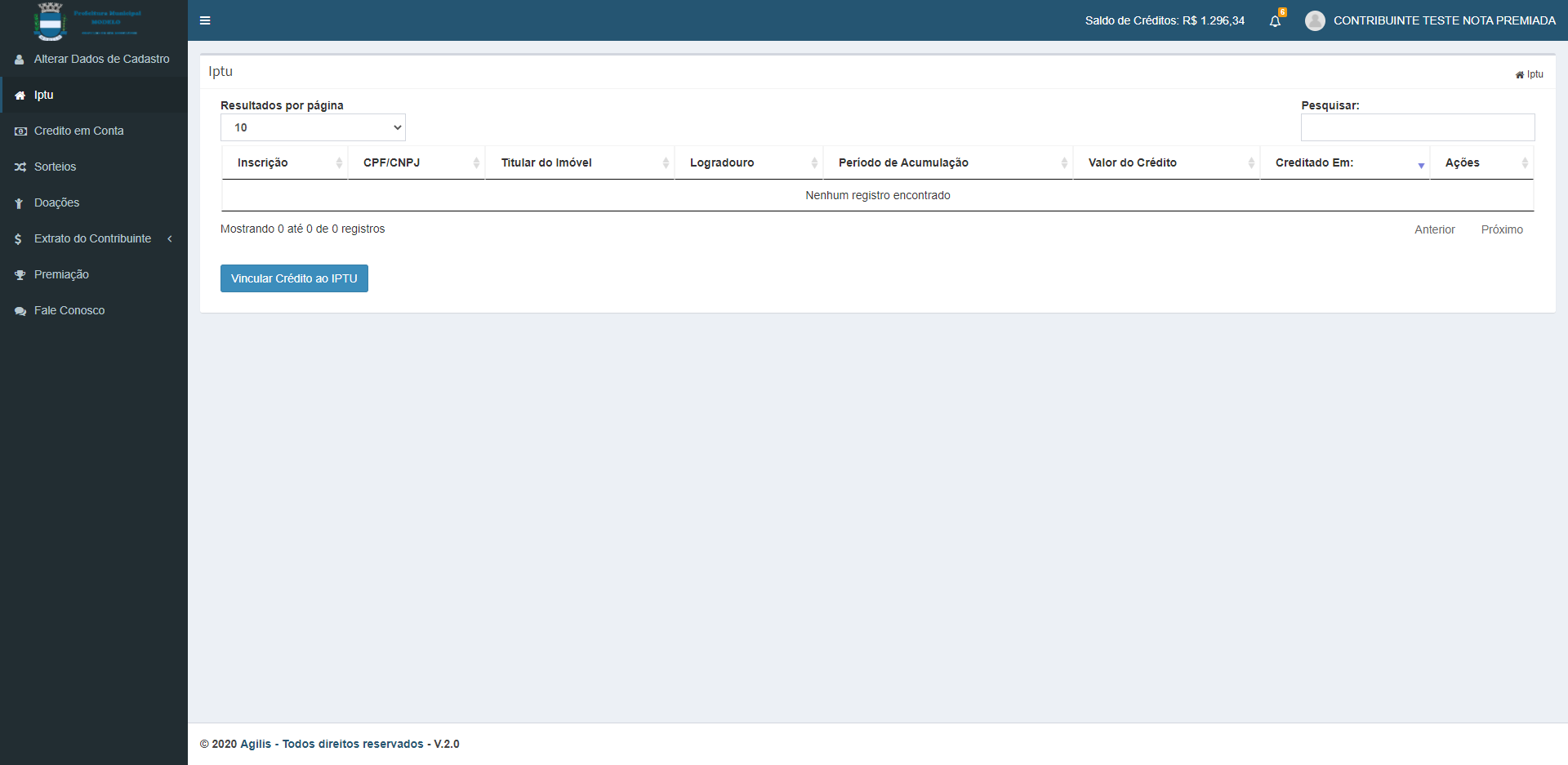Select Doações in the sidebar
This screenshot has height=765, width=1568.
click(x=56, y=202)
